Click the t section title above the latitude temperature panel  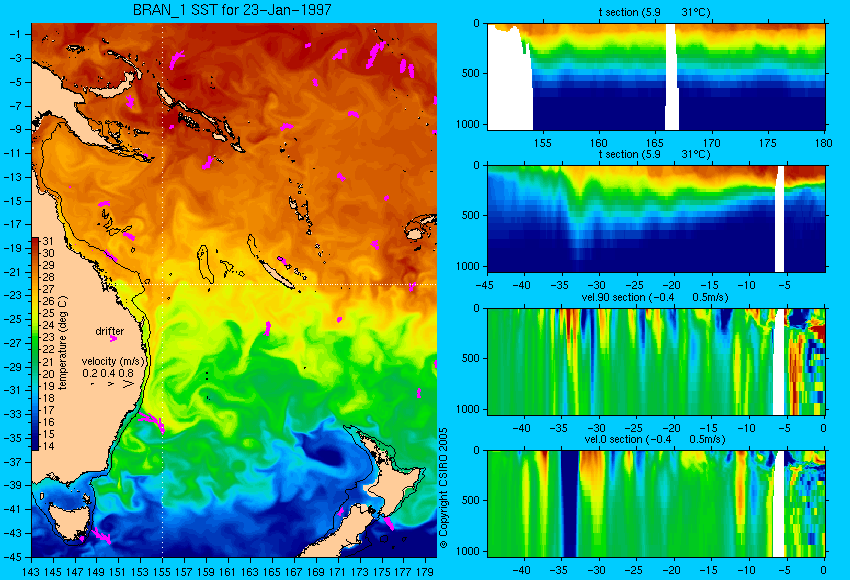[654, 154]
